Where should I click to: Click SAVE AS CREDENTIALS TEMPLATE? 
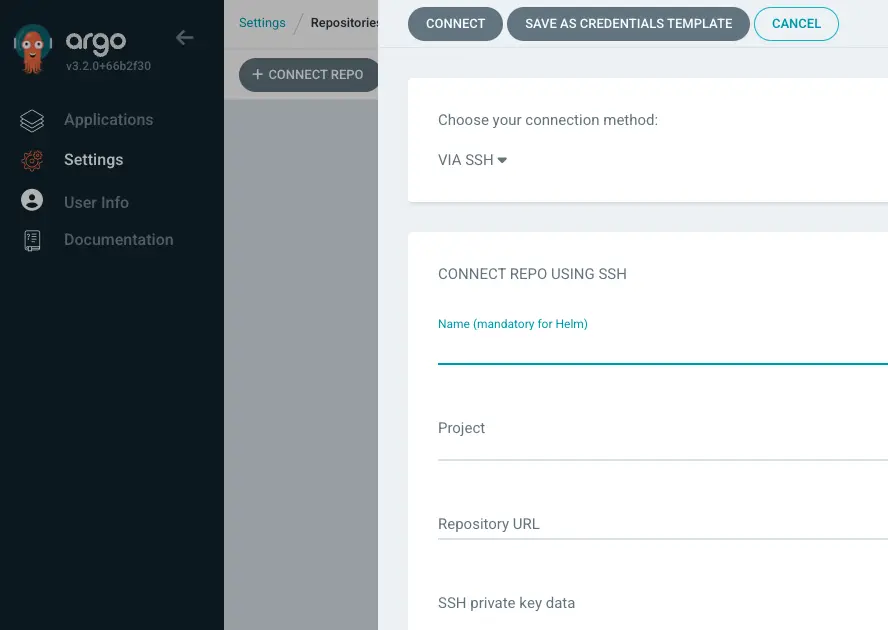pyautogui.click(x=628, y=23)
